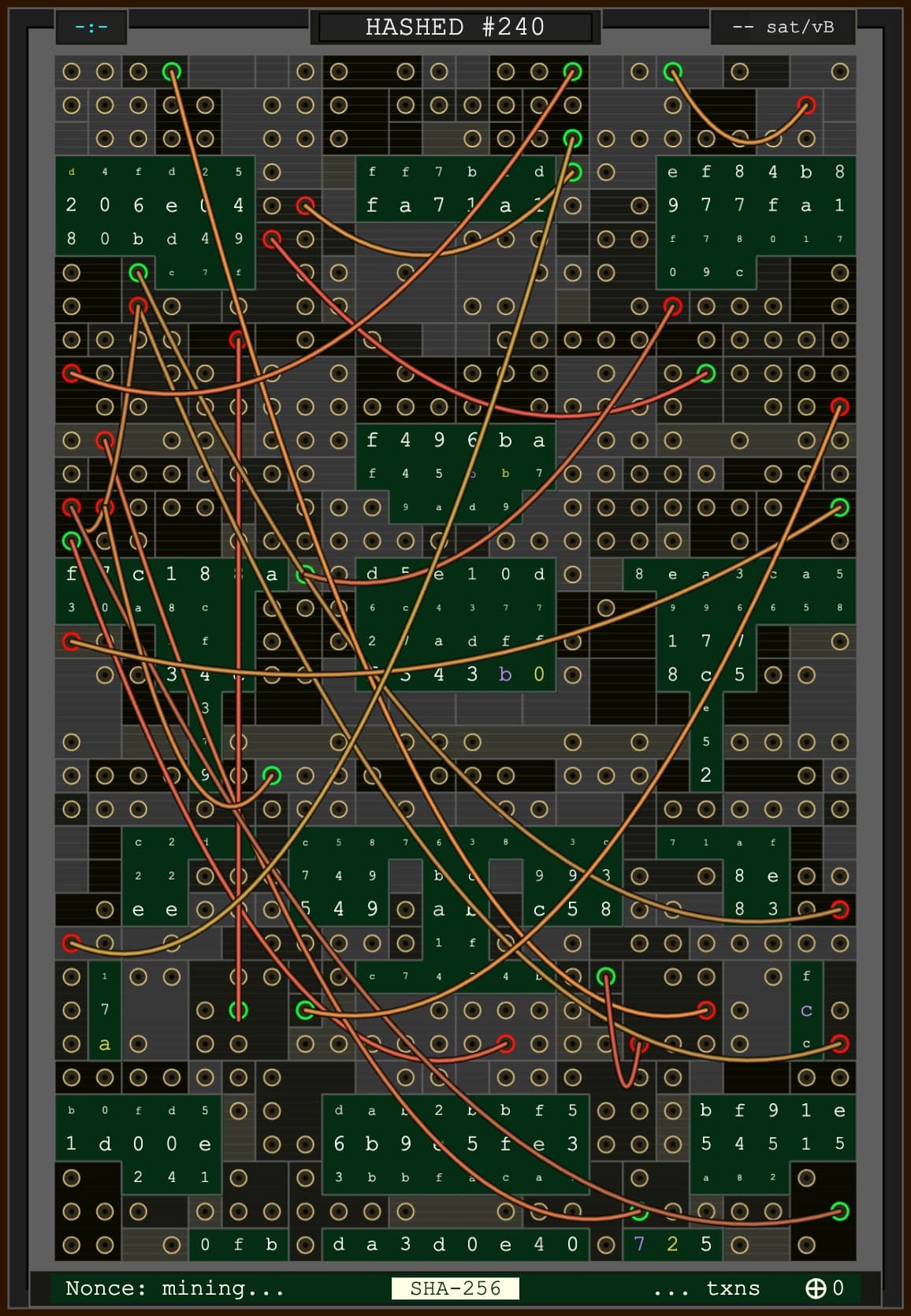
Task: Click the red jack right of the '80bd49' row
Action: click(272, 238)
